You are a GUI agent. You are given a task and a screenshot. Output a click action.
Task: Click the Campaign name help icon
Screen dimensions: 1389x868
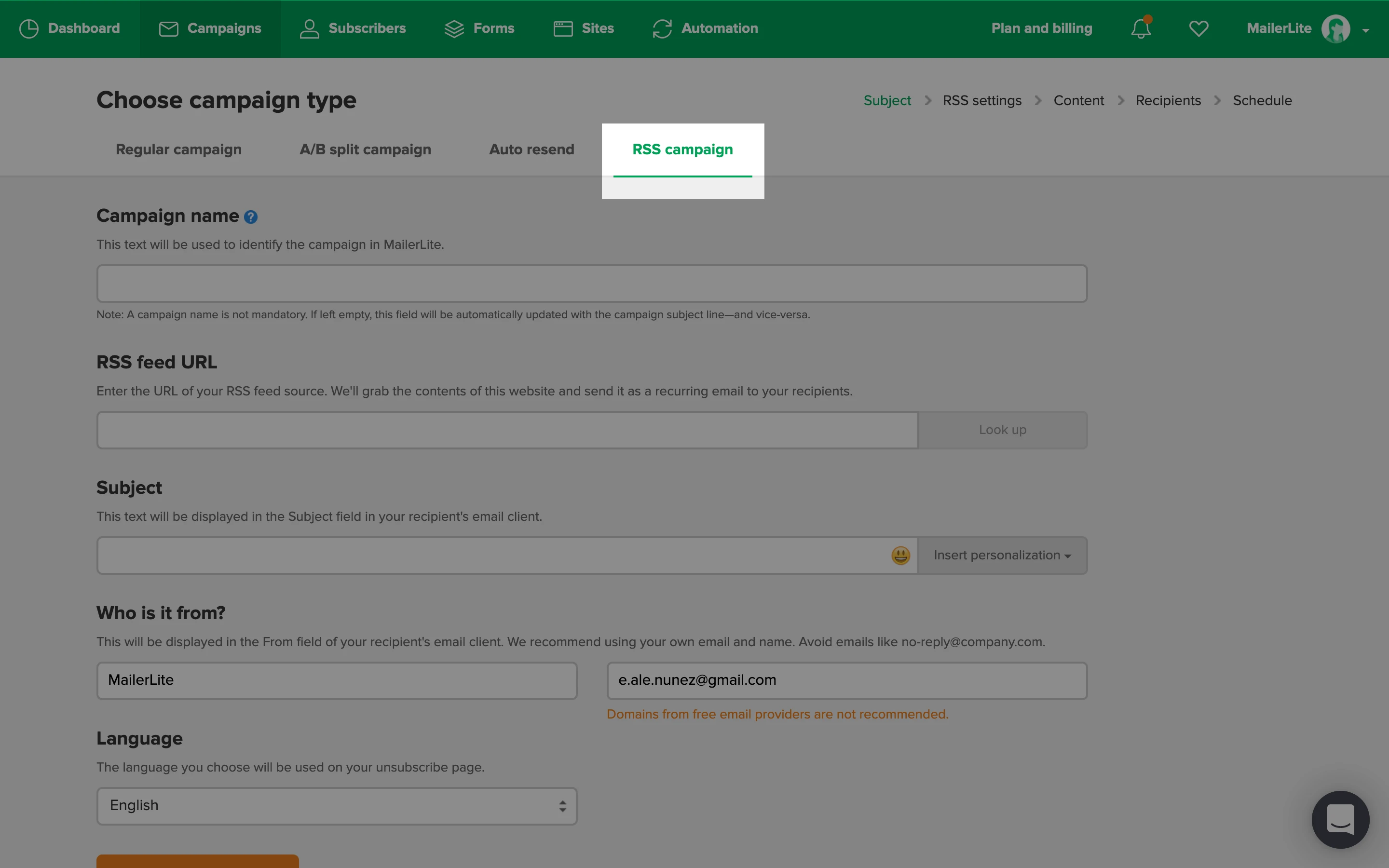click(x=251, y=217)
